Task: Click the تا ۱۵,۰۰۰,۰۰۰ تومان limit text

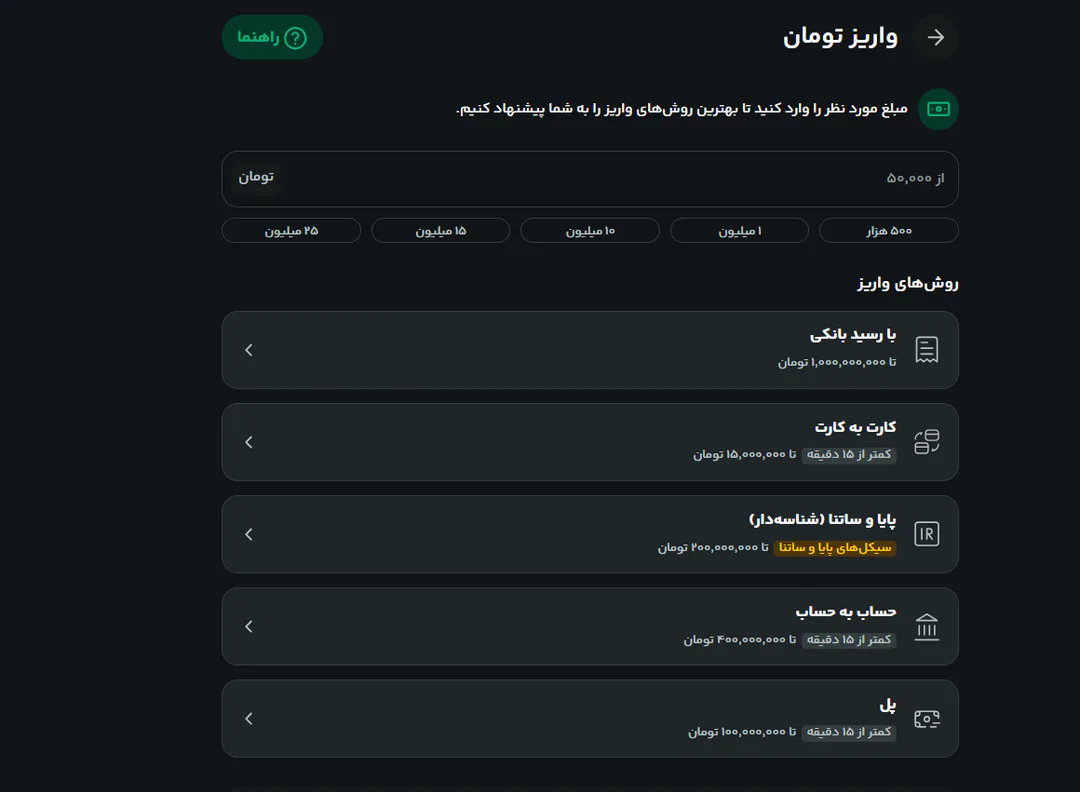Action: 745,455
